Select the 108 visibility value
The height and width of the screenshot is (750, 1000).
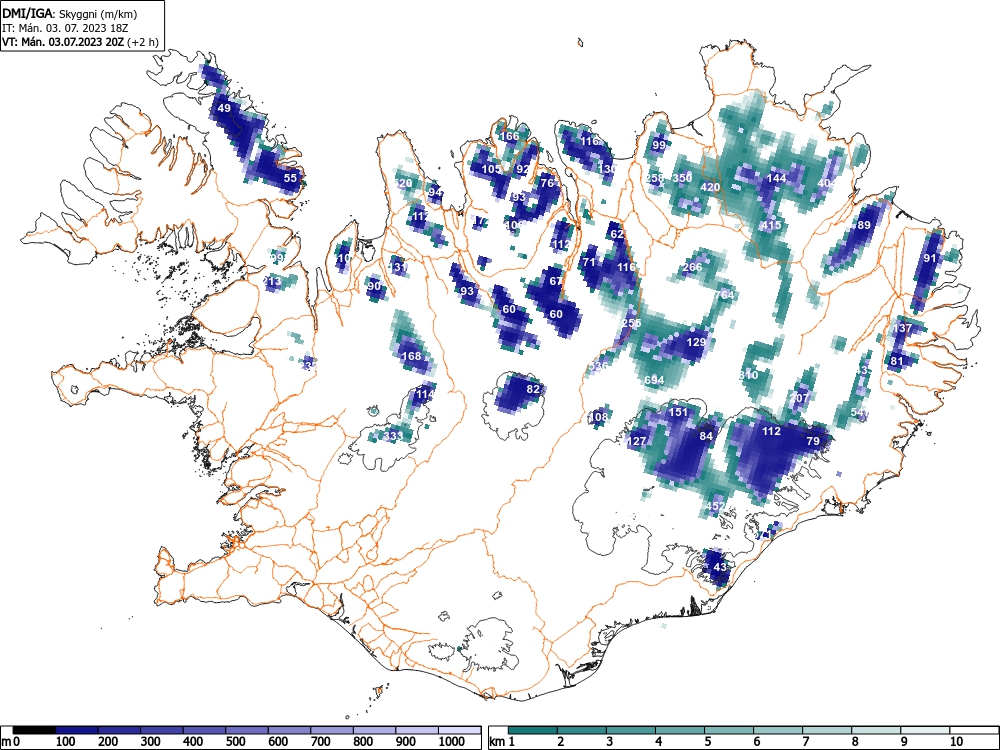[x=598, y=417]
